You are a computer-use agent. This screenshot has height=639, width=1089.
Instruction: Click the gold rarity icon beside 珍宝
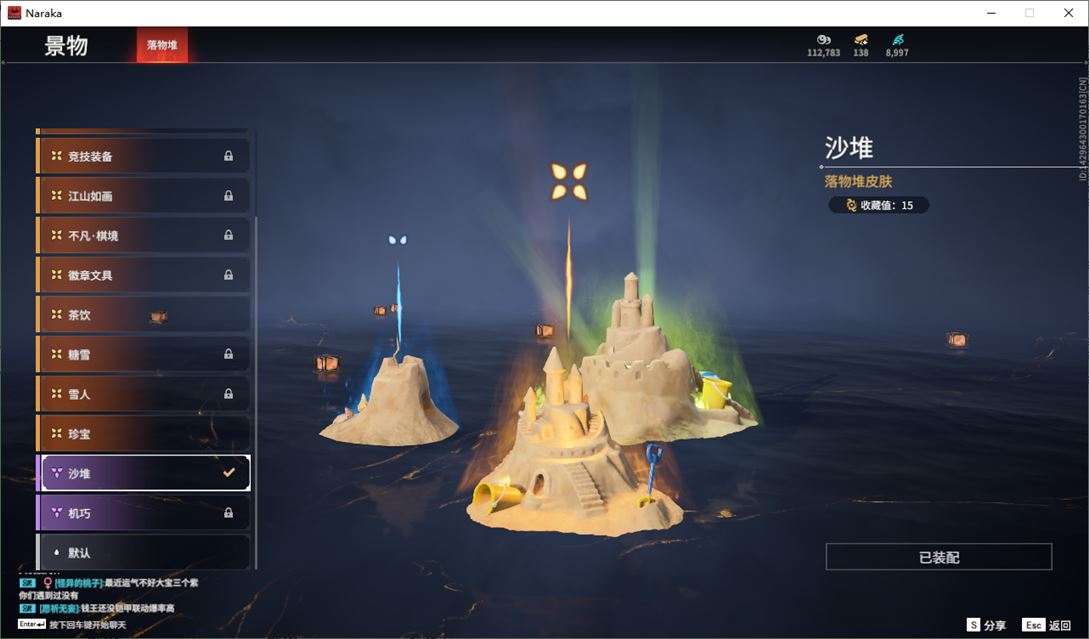[56, 433]
